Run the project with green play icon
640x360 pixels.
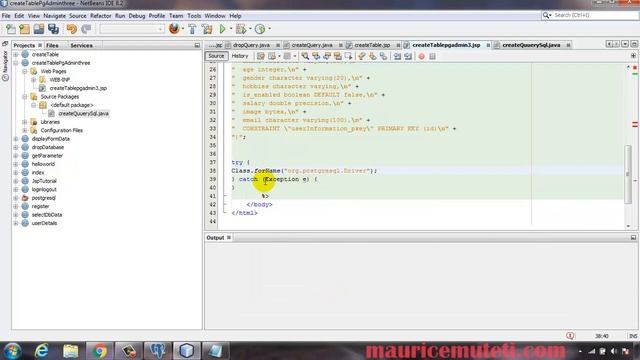click(x=222, y=29)
